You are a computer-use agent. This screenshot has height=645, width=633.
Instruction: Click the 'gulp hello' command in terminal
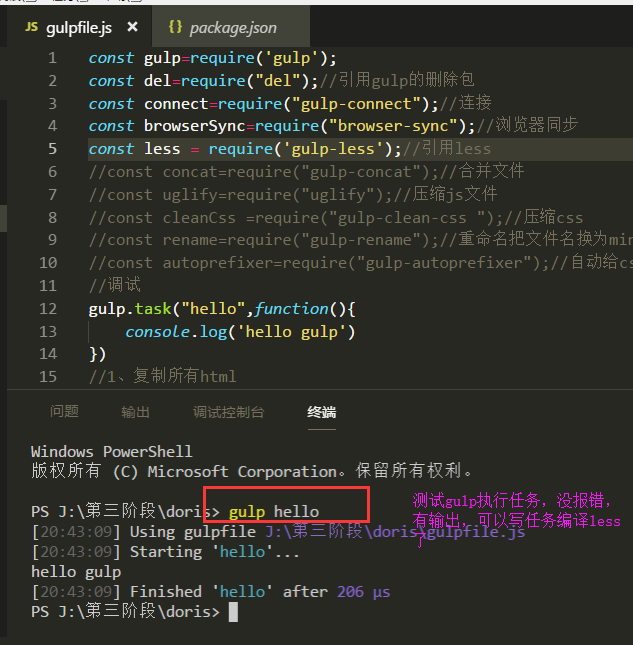pyautogui.click(x=274, y=512)
